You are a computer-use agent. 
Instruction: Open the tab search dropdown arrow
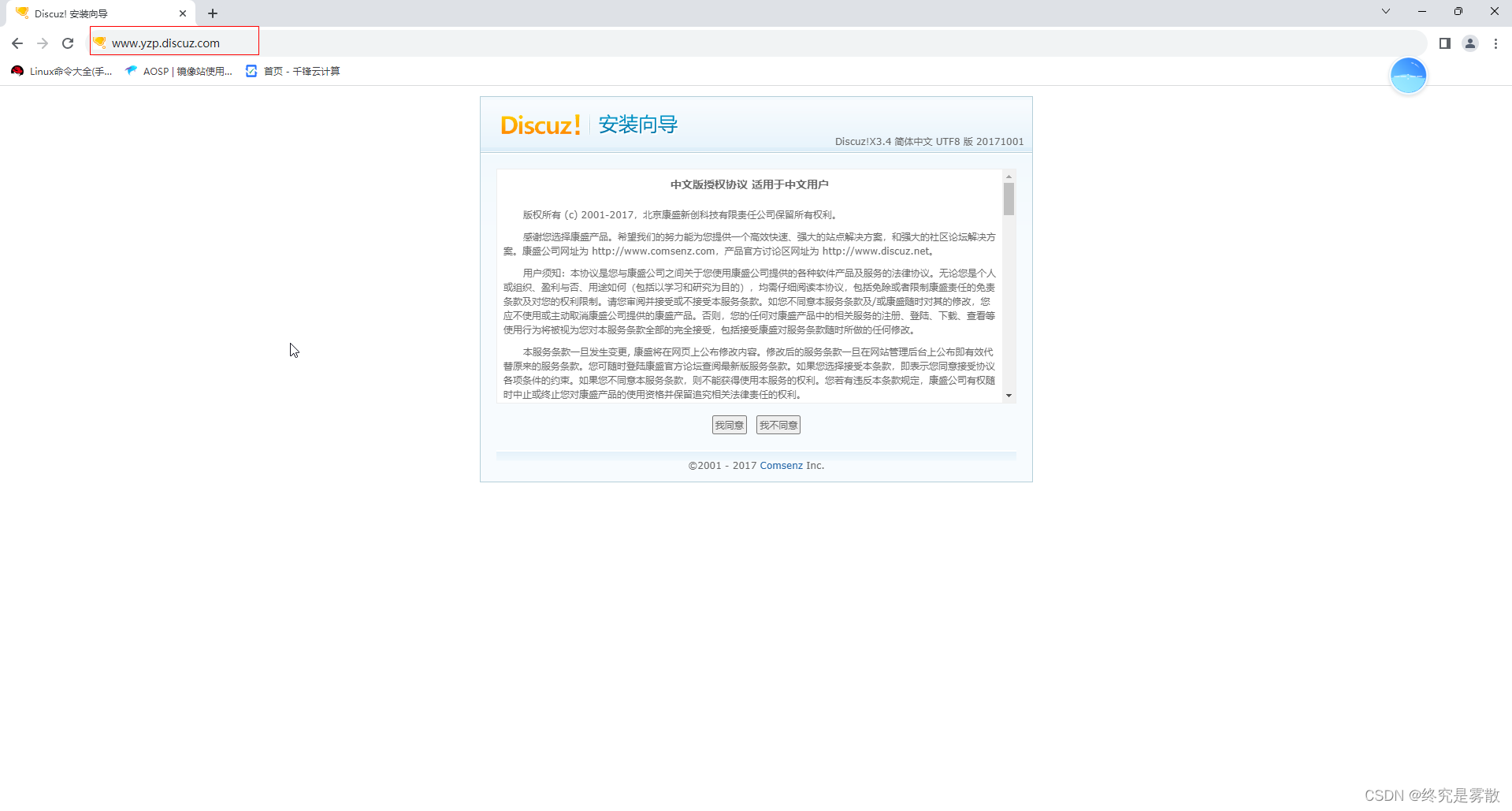point(1386,11)
